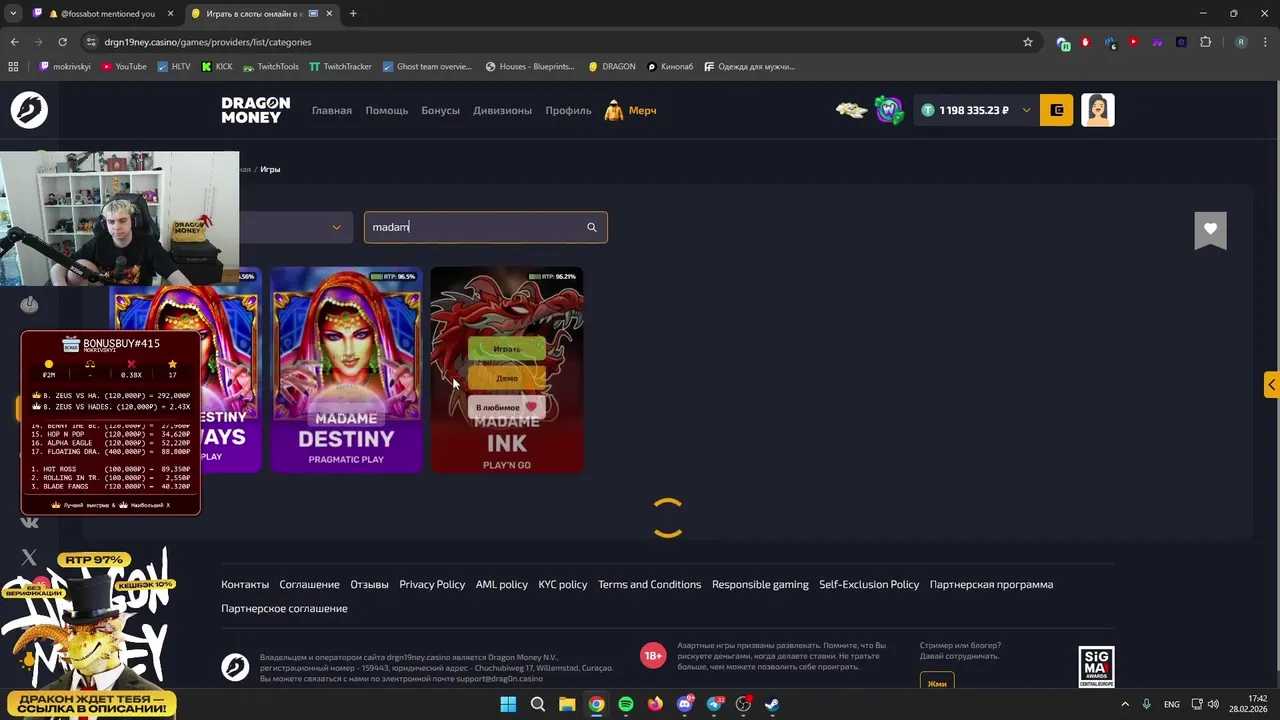Open Discord from the taskbar
The image size is (1280, 720).
click(x=685, y=704)
